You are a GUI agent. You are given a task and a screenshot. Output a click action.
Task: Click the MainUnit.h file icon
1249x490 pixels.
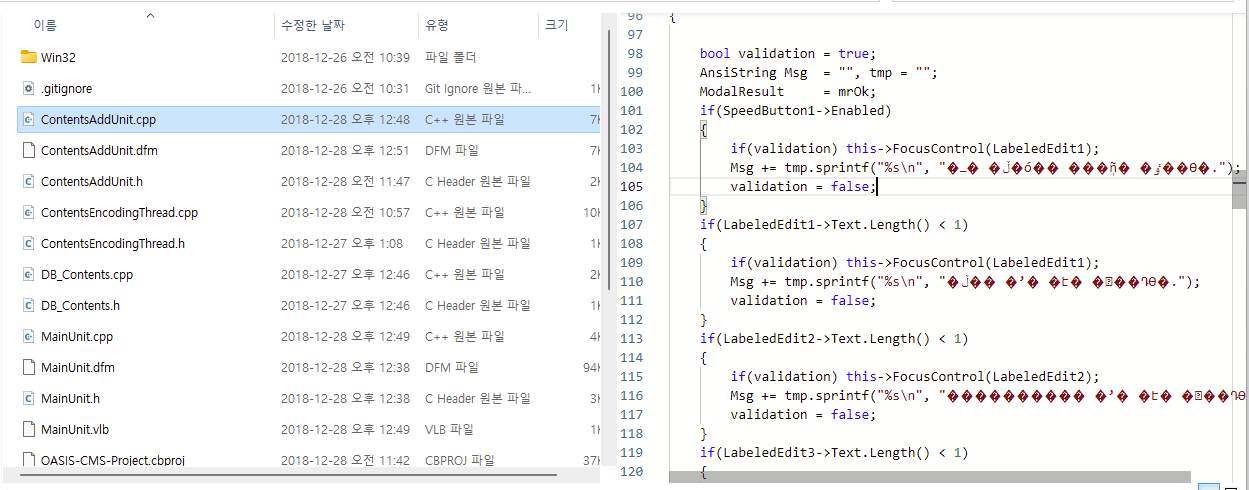pyautogui.click(x=28, y=398)
